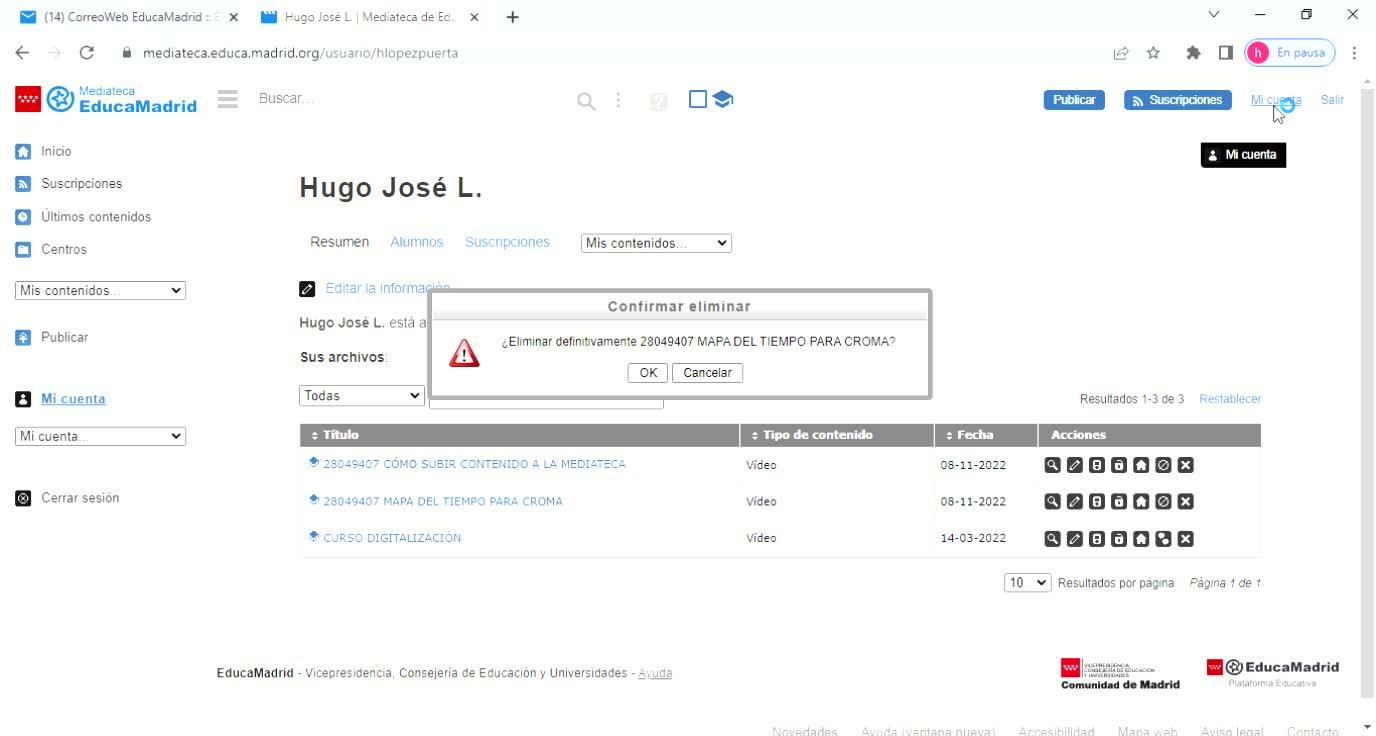Open the Mi cuenta dropdown in the sidebar
The width and height of the screenshot is (1376, 736).
(x=101, y=436)
